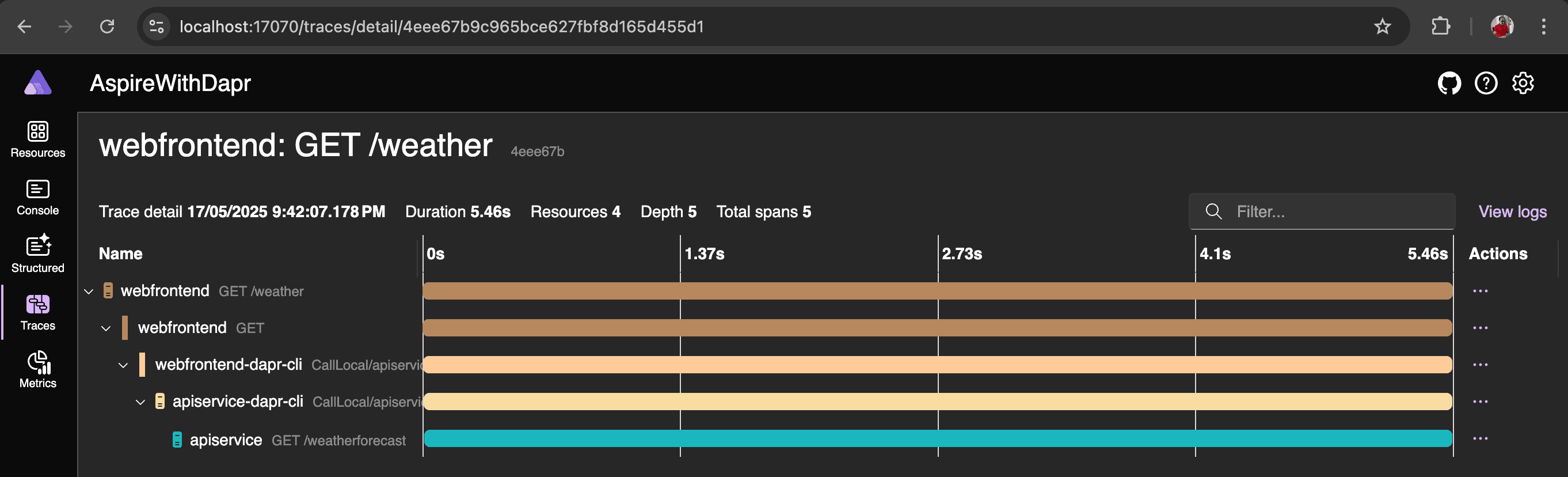Collapse the webfrontend GET span
1568x477 pixels.
click(x=106, y=328)
